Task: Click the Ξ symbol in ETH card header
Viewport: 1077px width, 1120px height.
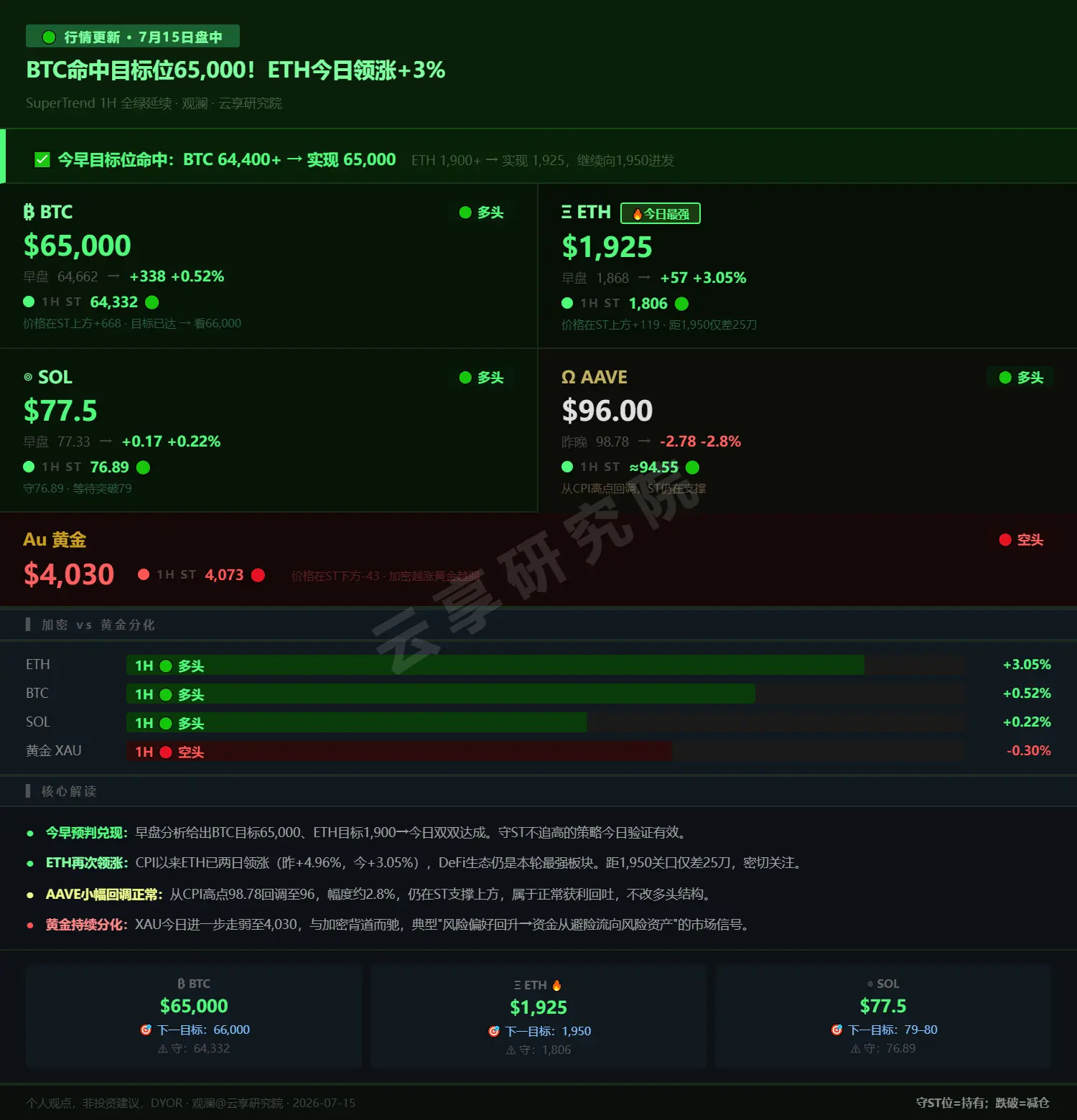Action: [x=567, y=212]
